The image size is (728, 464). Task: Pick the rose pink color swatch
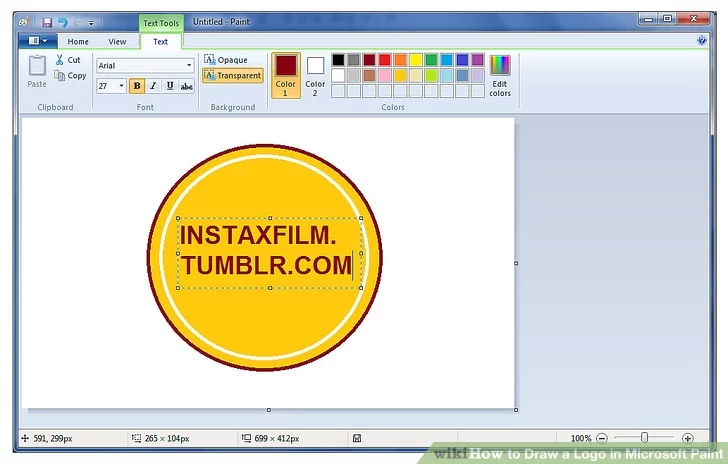(x=385, y=75)
